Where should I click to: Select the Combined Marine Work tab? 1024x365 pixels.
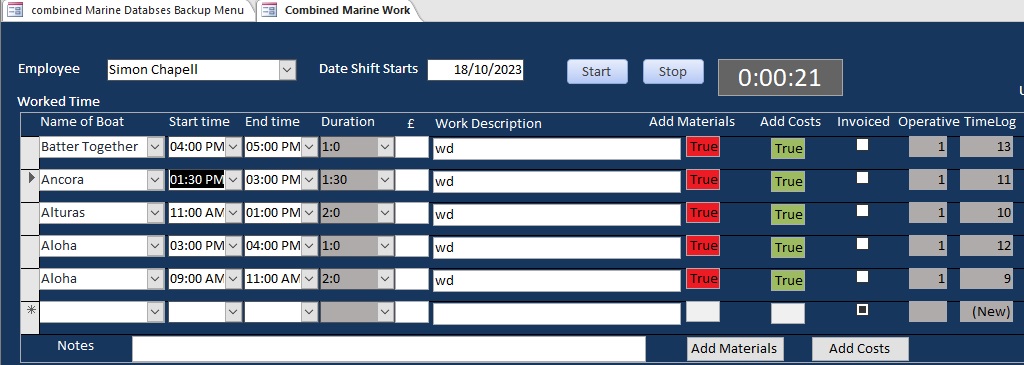[337, 10]
